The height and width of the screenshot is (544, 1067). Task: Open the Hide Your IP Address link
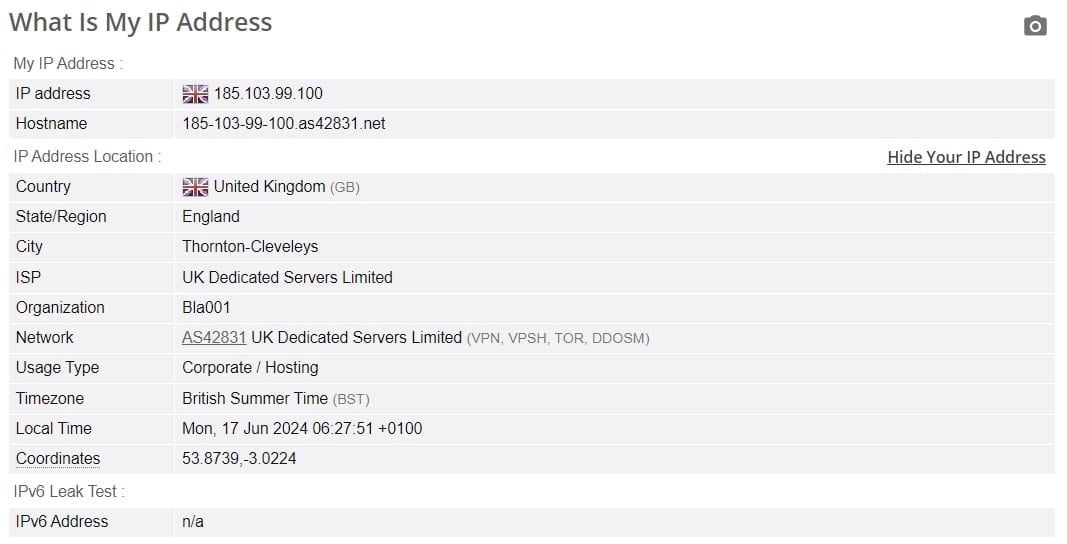(x=966, y=157)
